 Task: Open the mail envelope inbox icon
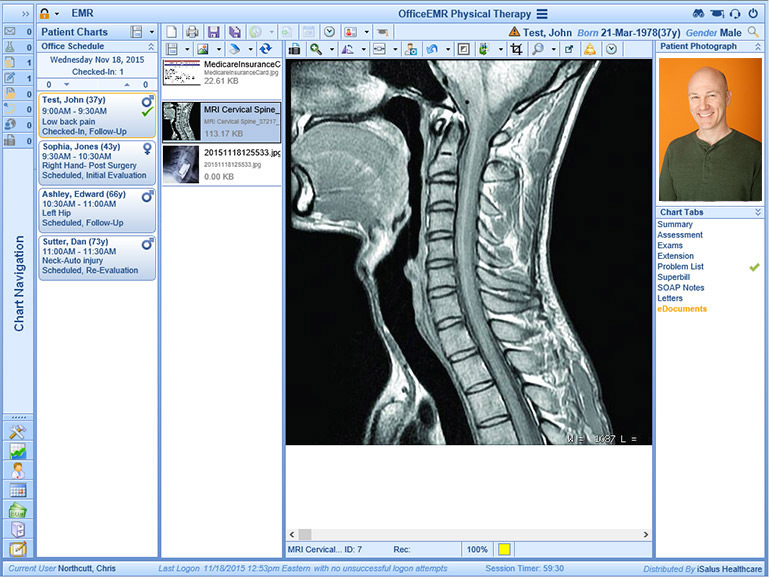coord(10,31)
